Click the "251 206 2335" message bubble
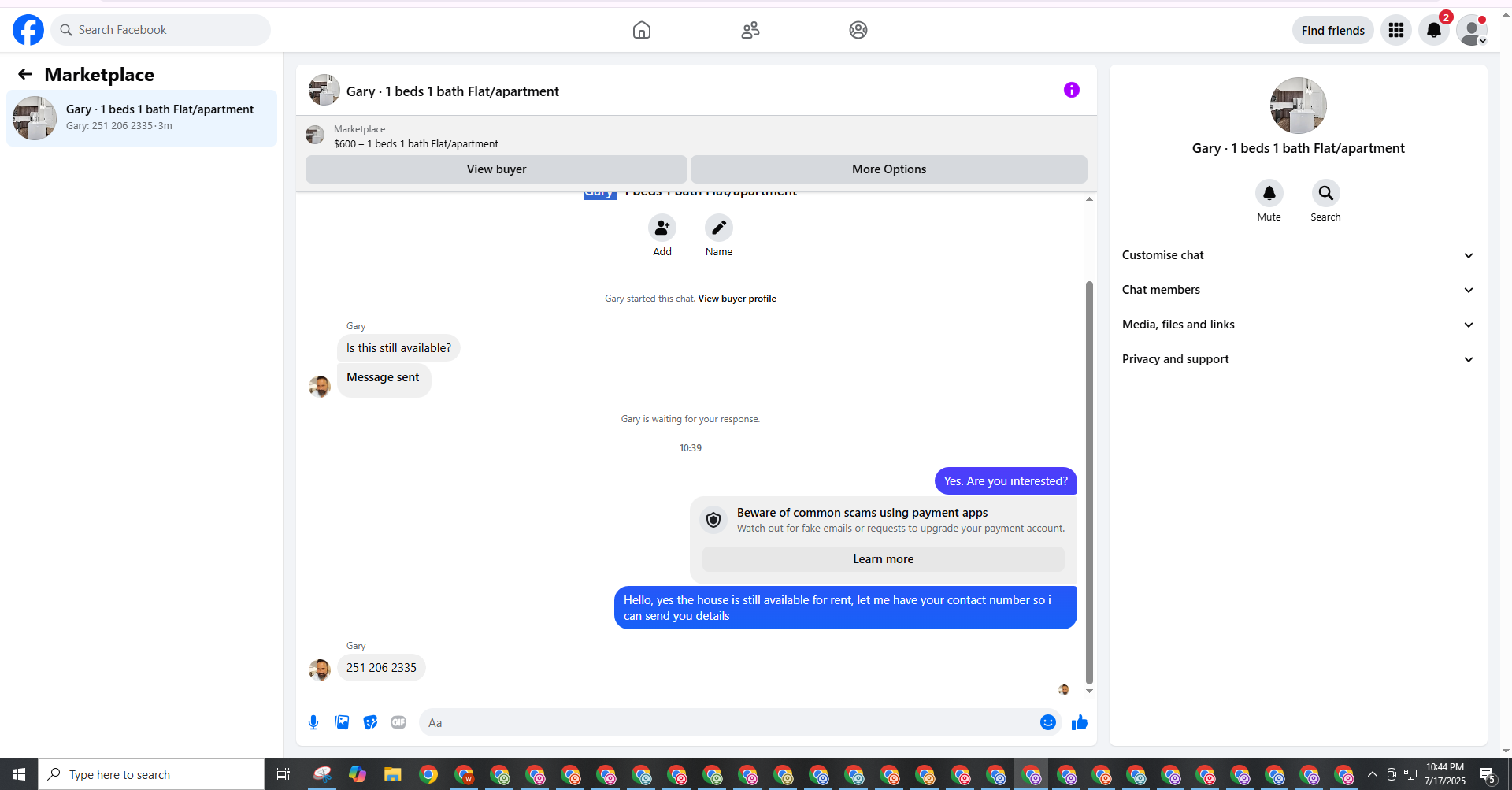This screenshot has height=790, width=1512. [x=381, y=668]
